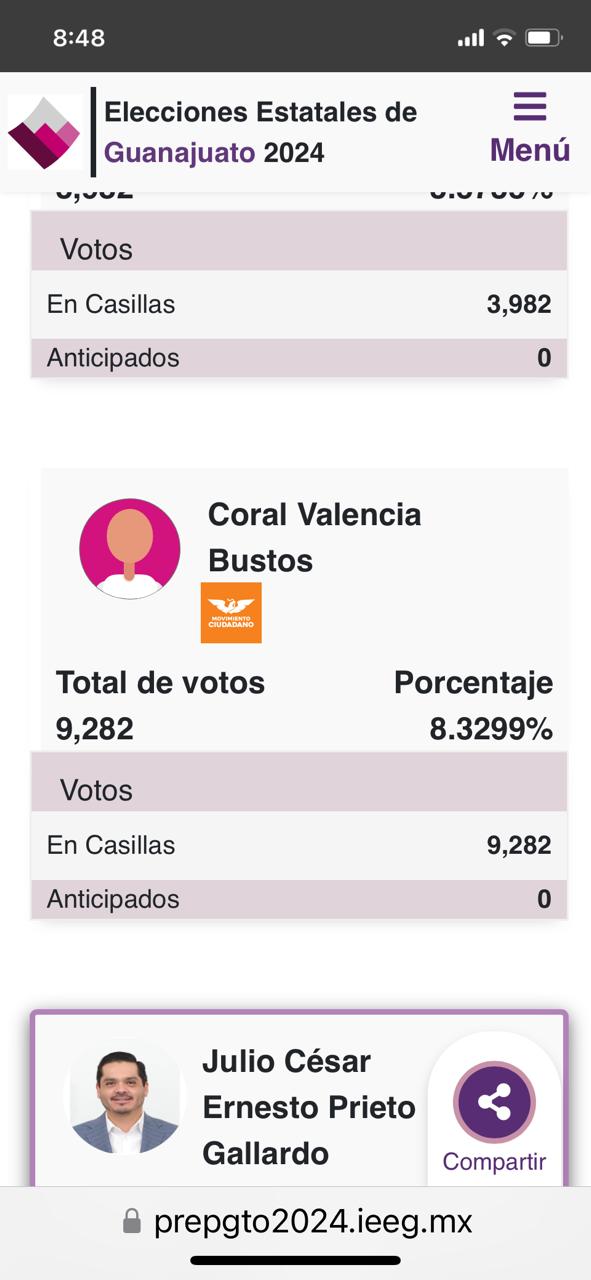Tap the cellular signal bars icon

tap(470, 38)
